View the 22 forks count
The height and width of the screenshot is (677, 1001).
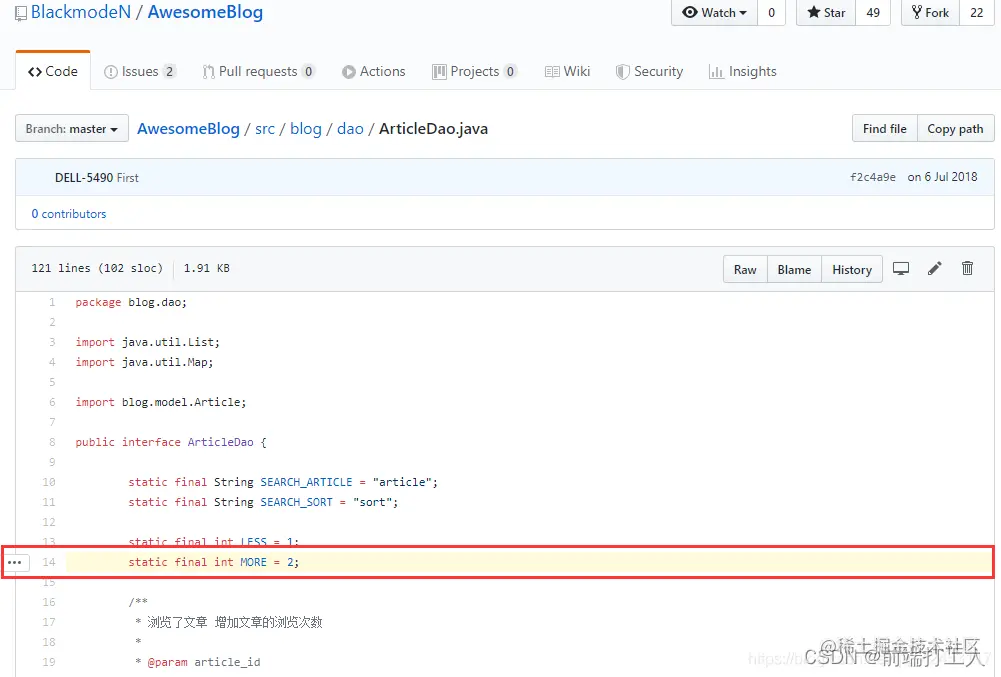point(977,13)
